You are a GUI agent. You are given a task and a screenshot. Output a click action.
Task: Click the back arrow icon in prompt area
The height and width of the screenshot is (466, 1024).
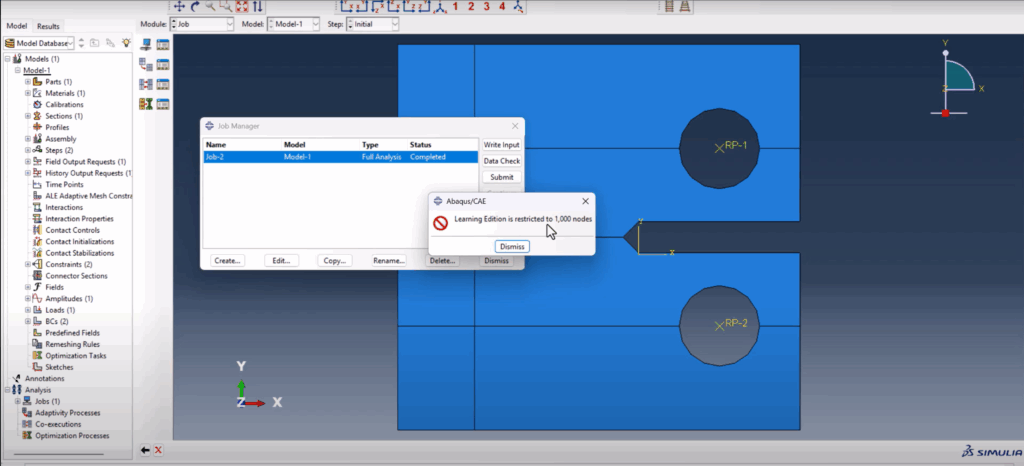point(146,450)
